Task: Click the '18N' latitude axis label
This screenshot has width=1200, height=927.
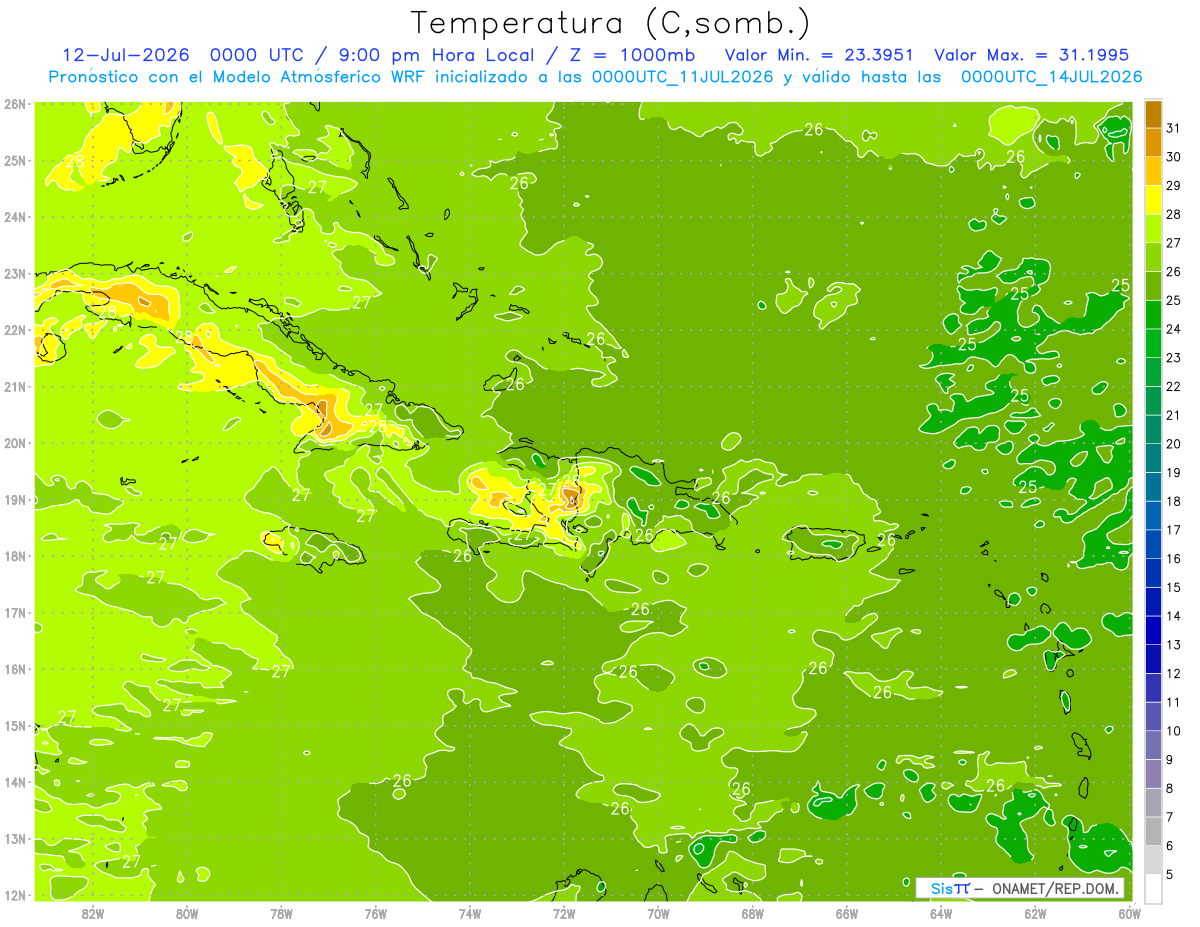Action: pyautogui.click(x=14, y=556)
